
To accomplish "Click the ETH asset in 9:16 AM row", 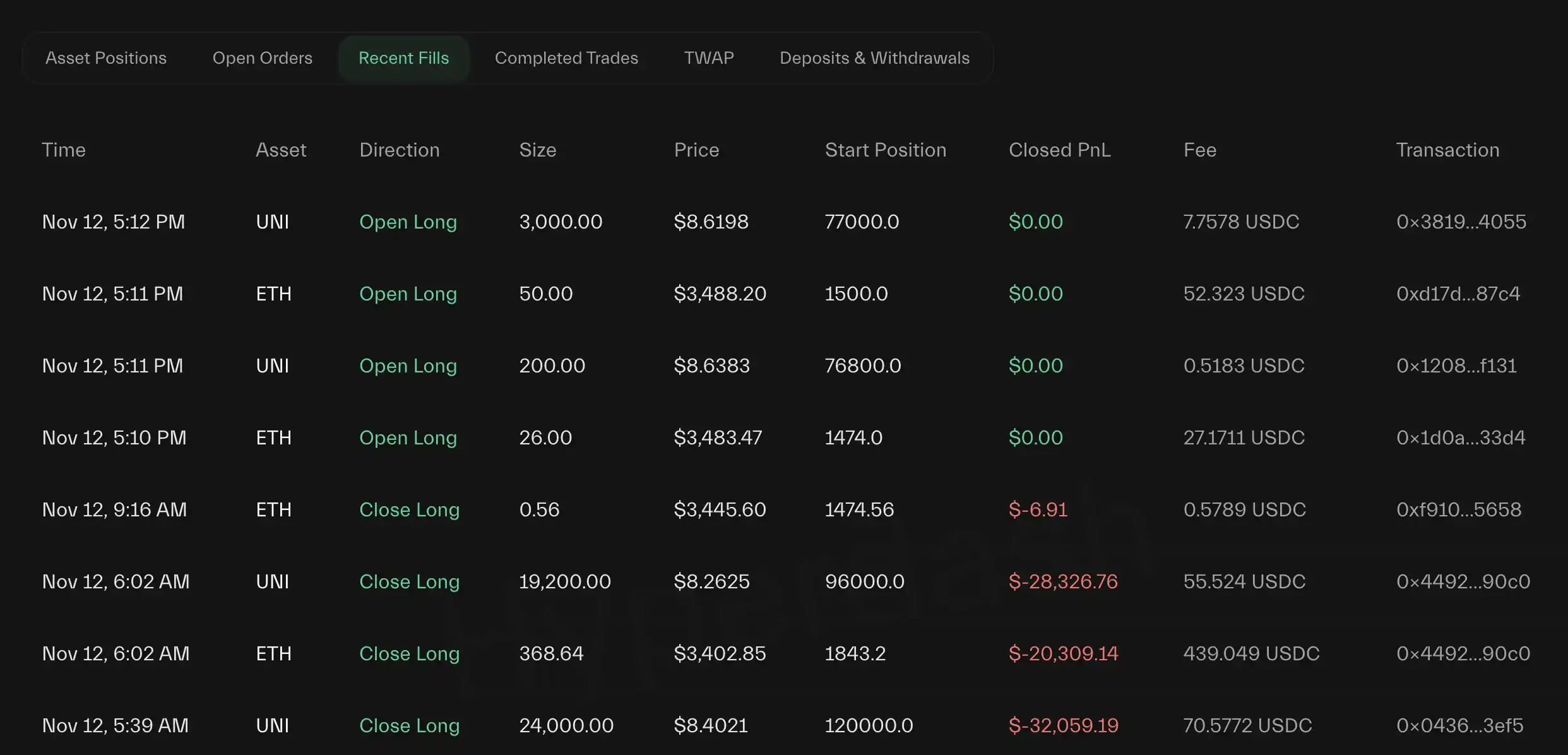I will click(273, 509).
